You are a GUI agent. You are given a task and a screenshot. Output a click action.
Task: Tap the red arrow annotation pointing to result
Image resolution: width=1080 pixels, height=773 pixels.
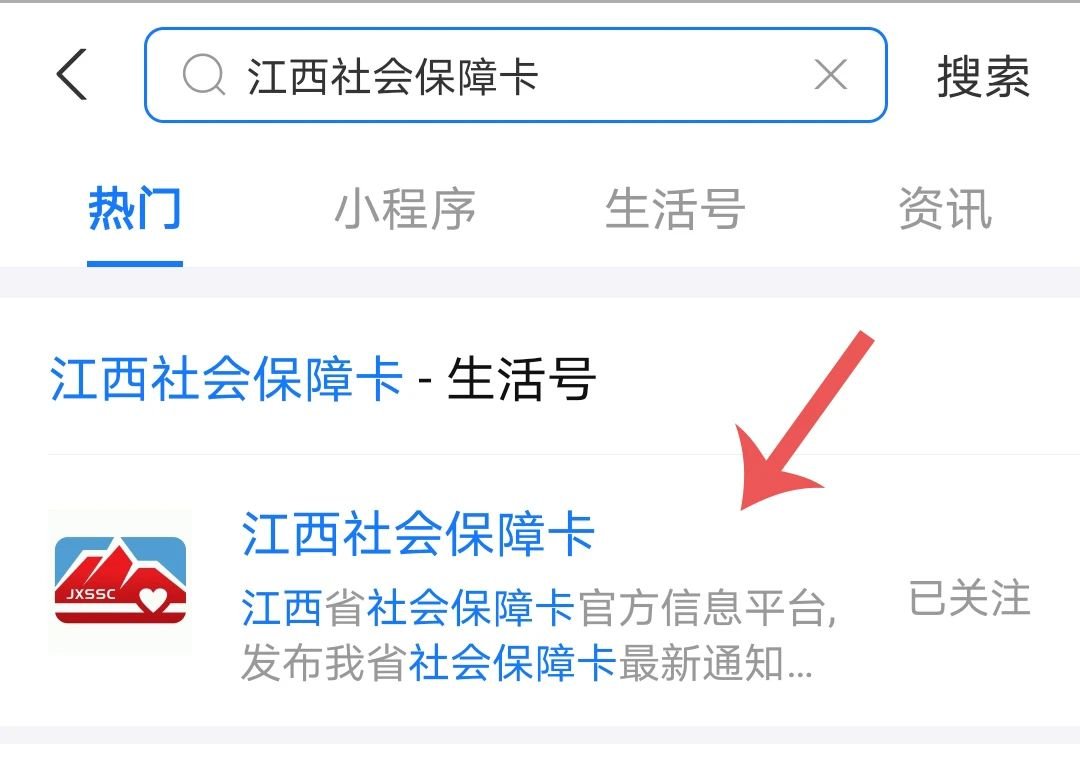[x=802, y=422]
